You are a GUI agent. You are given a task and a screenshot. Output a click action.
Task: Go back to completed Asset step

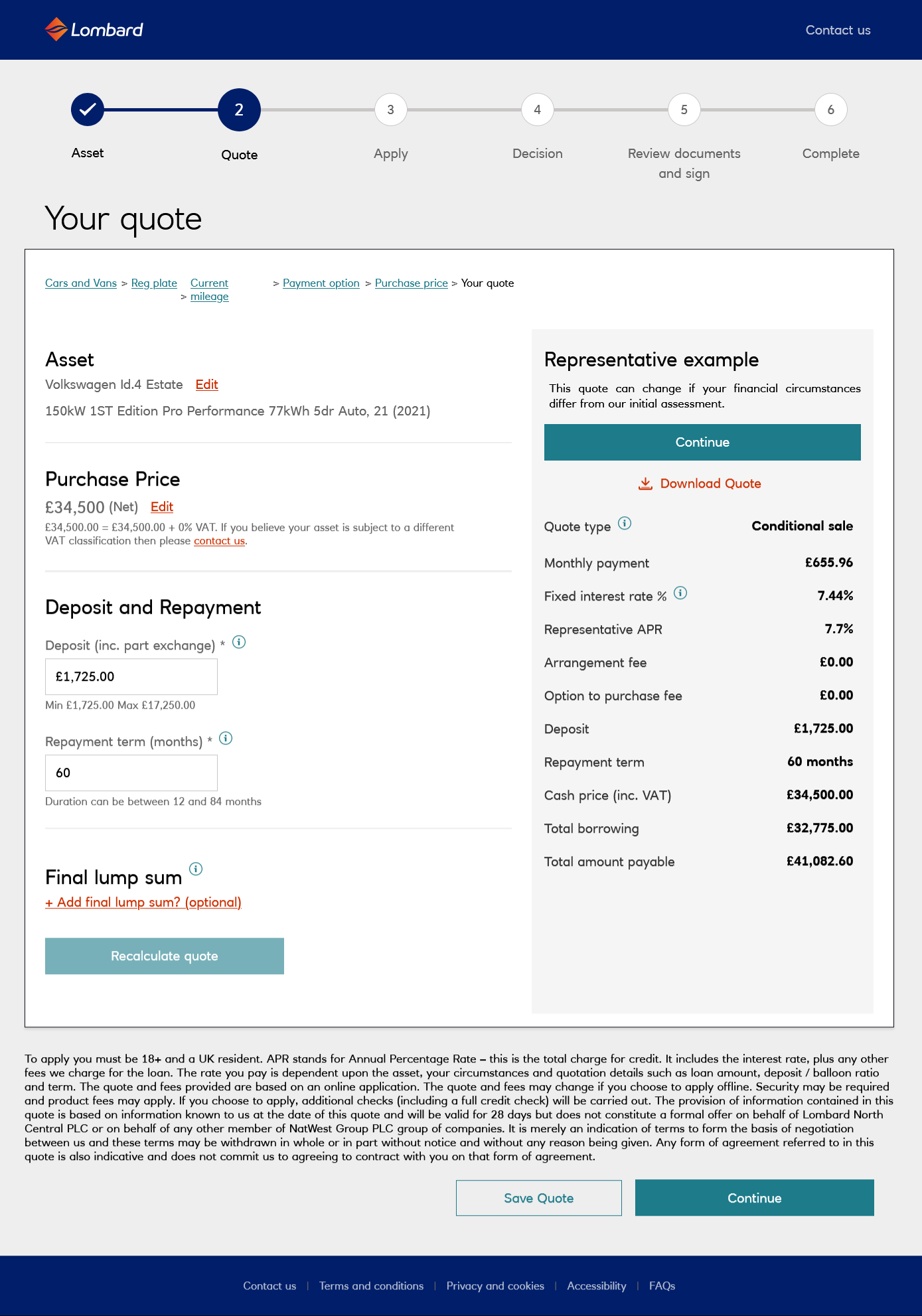click(x=88, y=110)
